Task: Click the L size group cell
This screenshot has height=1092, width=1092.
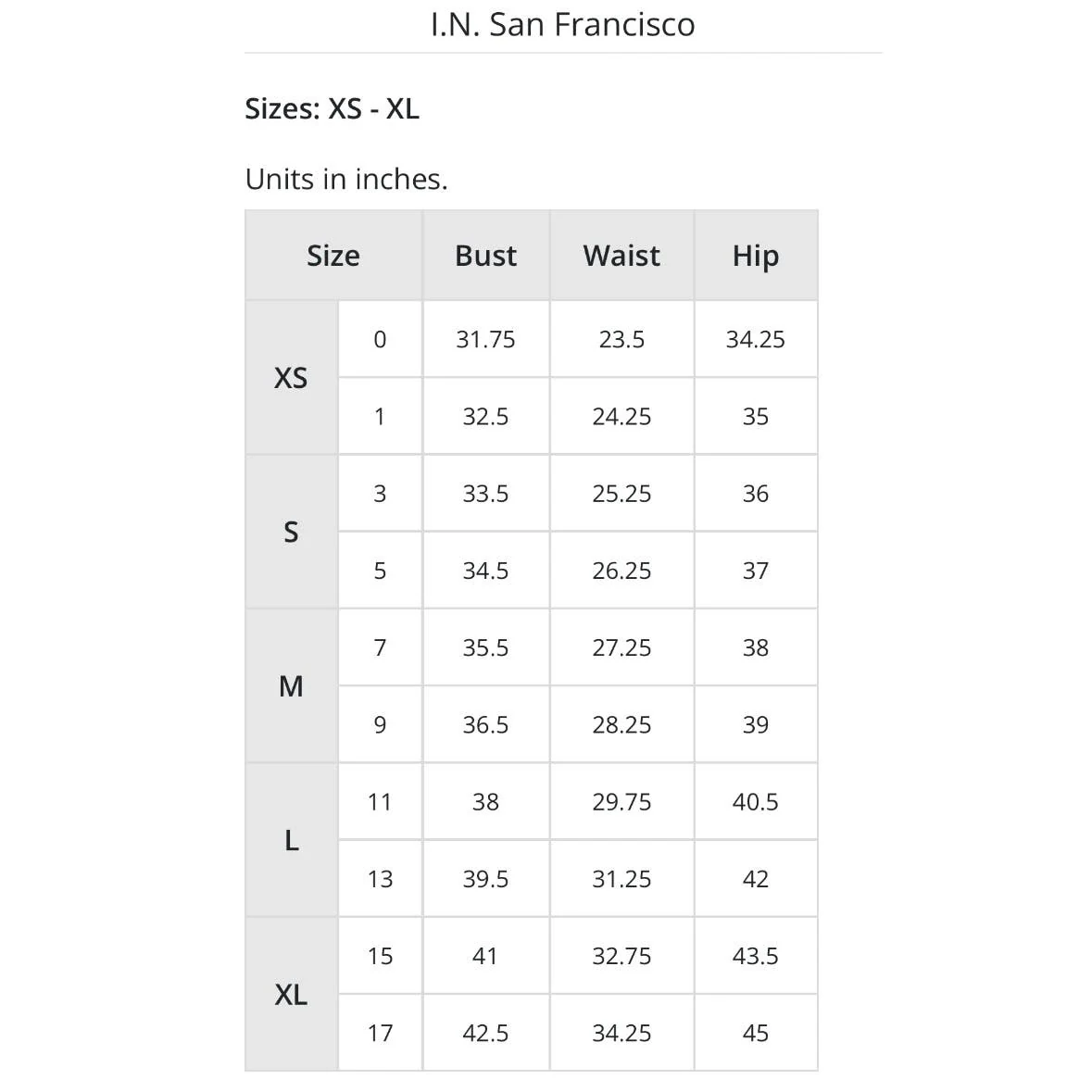Action: [x=291, y=841]
